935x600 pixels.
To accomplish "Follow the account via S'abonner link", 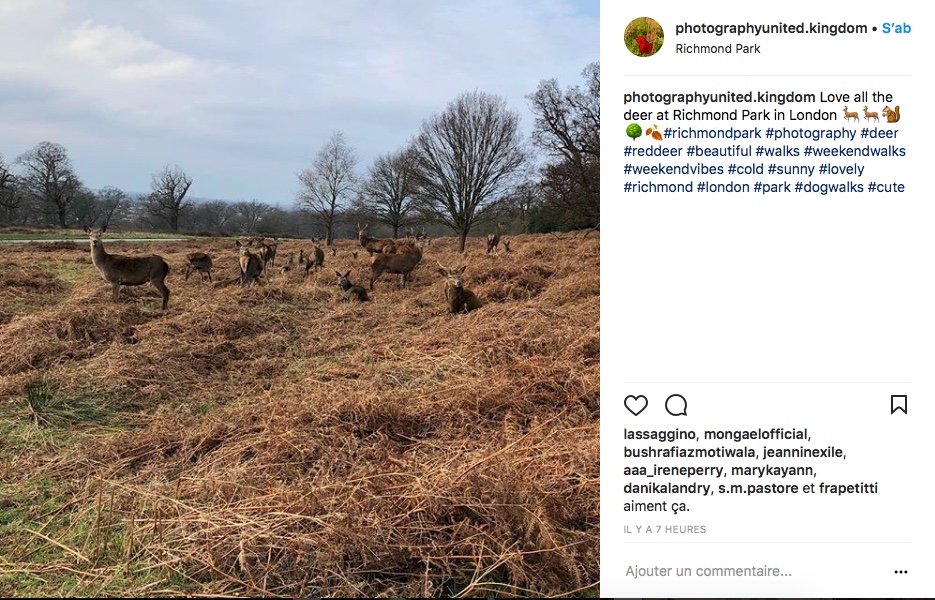I will point(894,28).
